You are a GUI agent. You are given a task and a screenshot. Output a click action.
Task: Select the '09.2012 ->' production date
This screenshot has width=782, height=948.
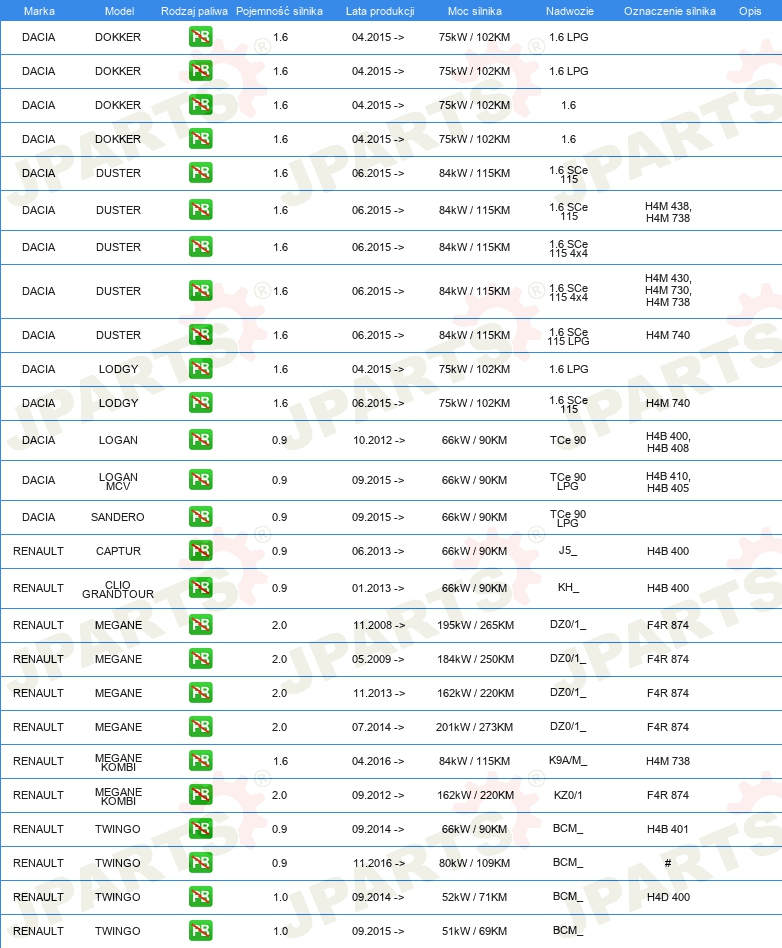tap(378, 795)
